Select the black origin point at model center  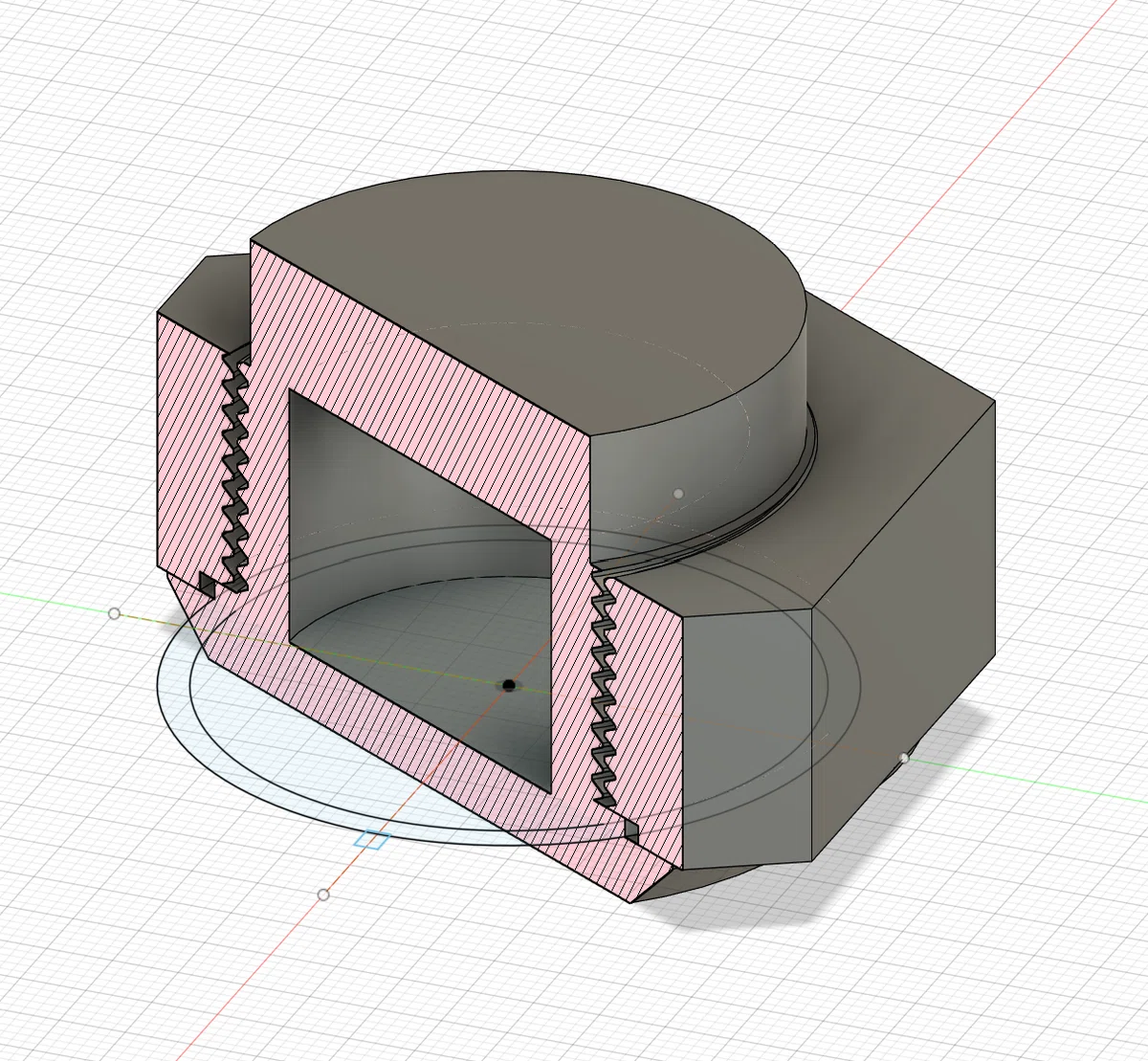pos(509,685)
